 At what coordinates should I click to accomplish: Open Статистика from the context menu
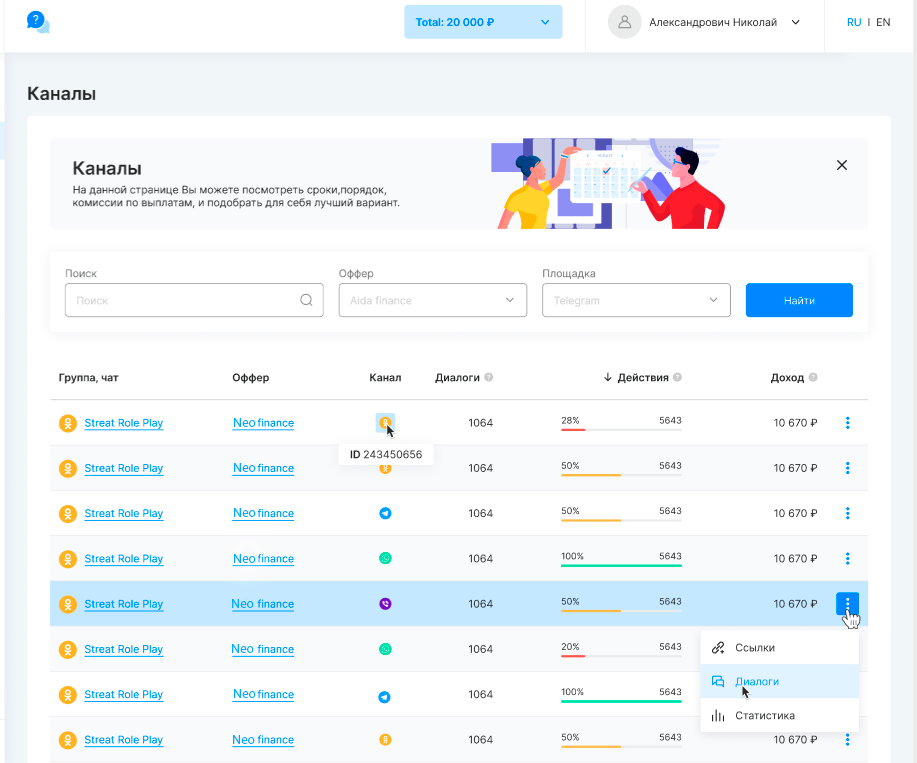coord(765,716)
